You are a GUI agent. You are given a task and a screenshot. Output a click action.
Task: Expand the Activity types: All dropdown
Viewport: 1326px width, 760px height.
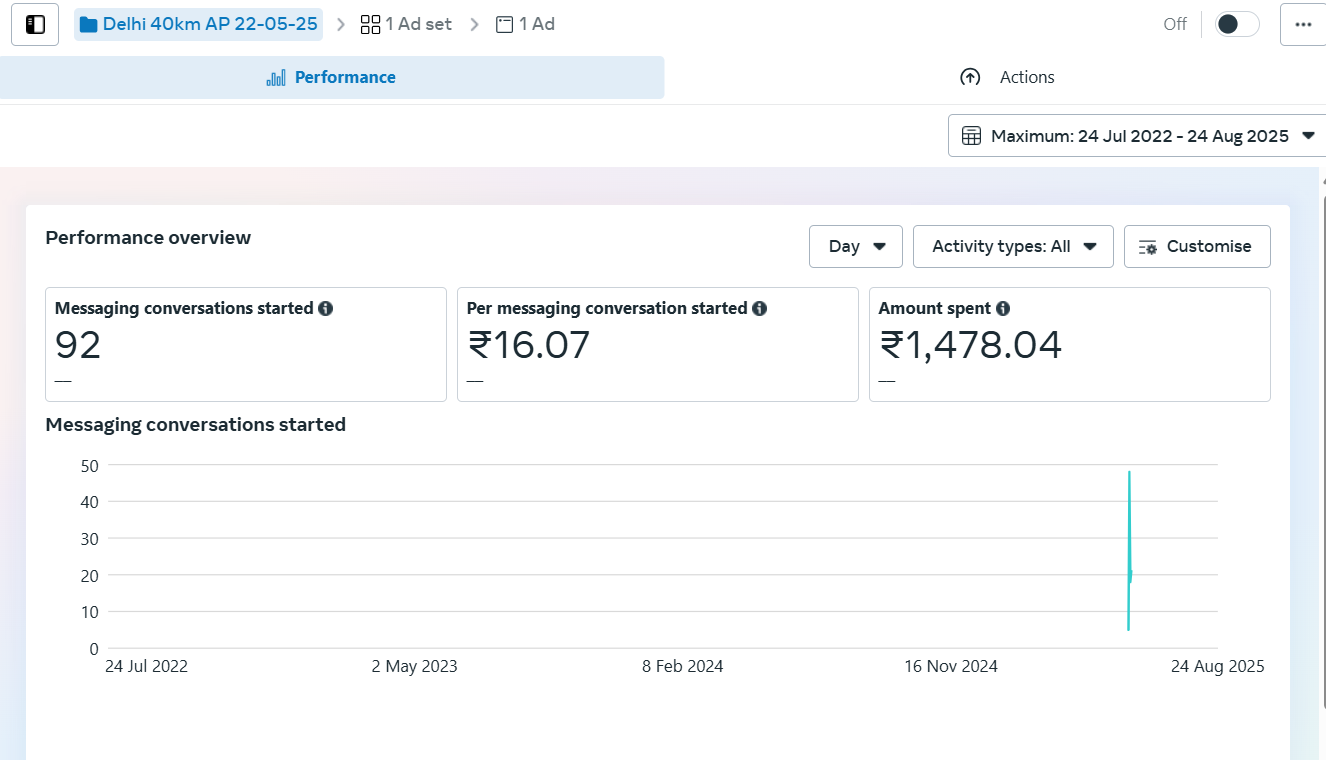(1013, 246)
